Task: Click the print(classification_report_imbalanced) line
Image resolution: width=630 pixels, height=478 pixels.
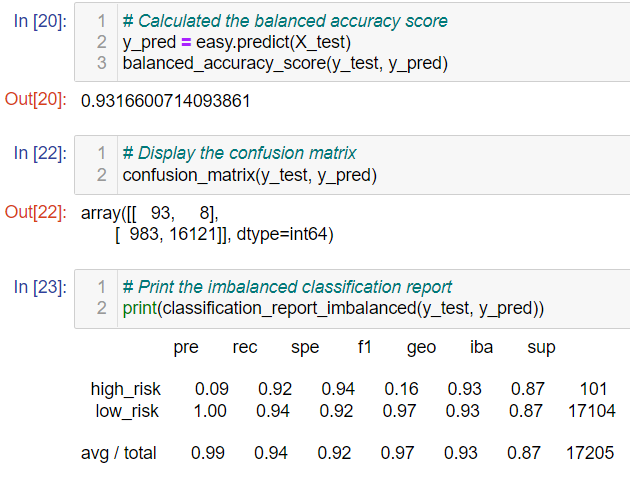Action: [333, 308]
